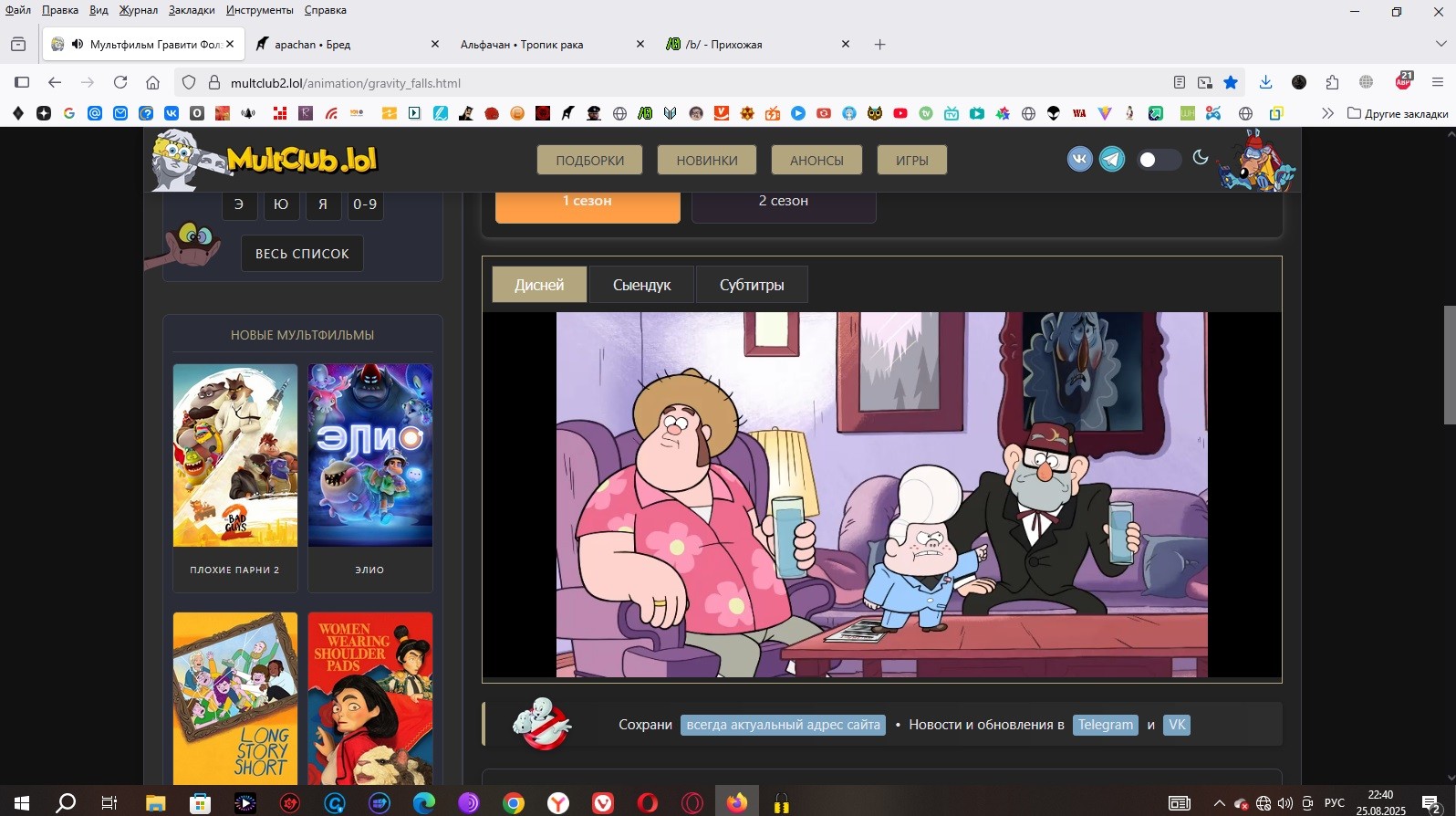Screen dimensions: 1456x816
Task: Open the НОВИНКИ section link
Action: pos(707,160)
